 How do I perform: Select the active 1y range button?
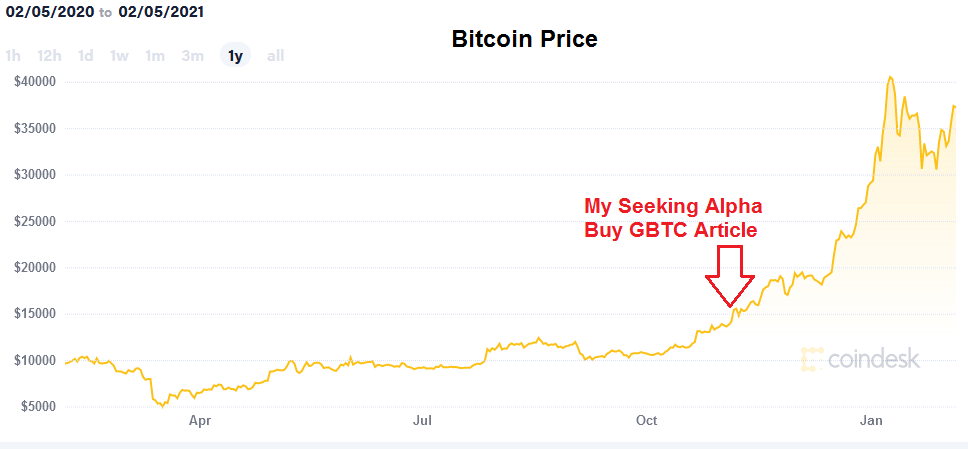(x=235, y=56)
